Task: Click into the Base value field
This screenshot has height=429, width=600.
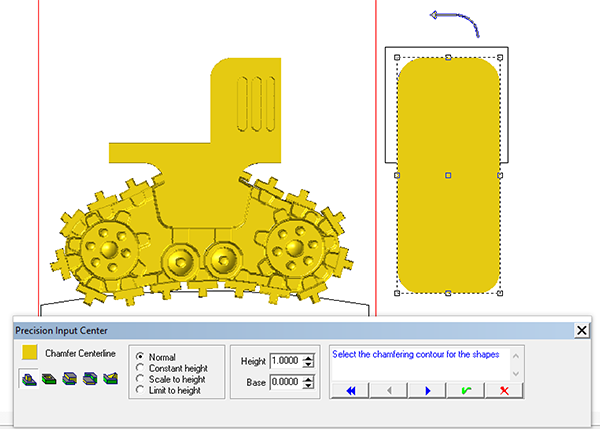Action: point(286,382)
